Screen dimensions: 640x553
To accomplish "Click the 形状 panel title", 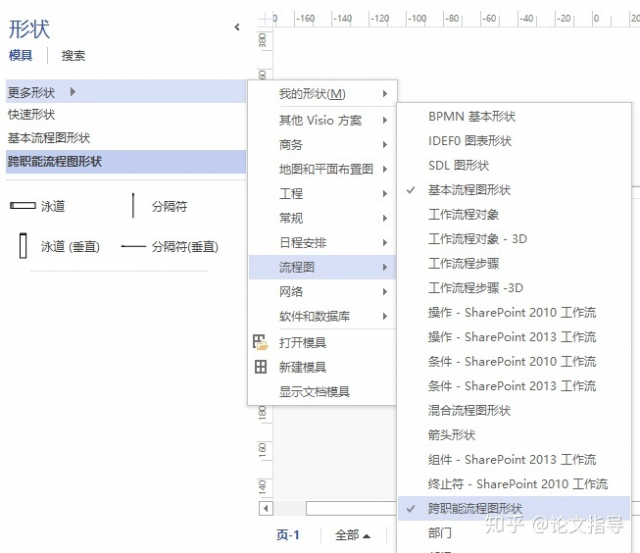I will coord(29,29).
